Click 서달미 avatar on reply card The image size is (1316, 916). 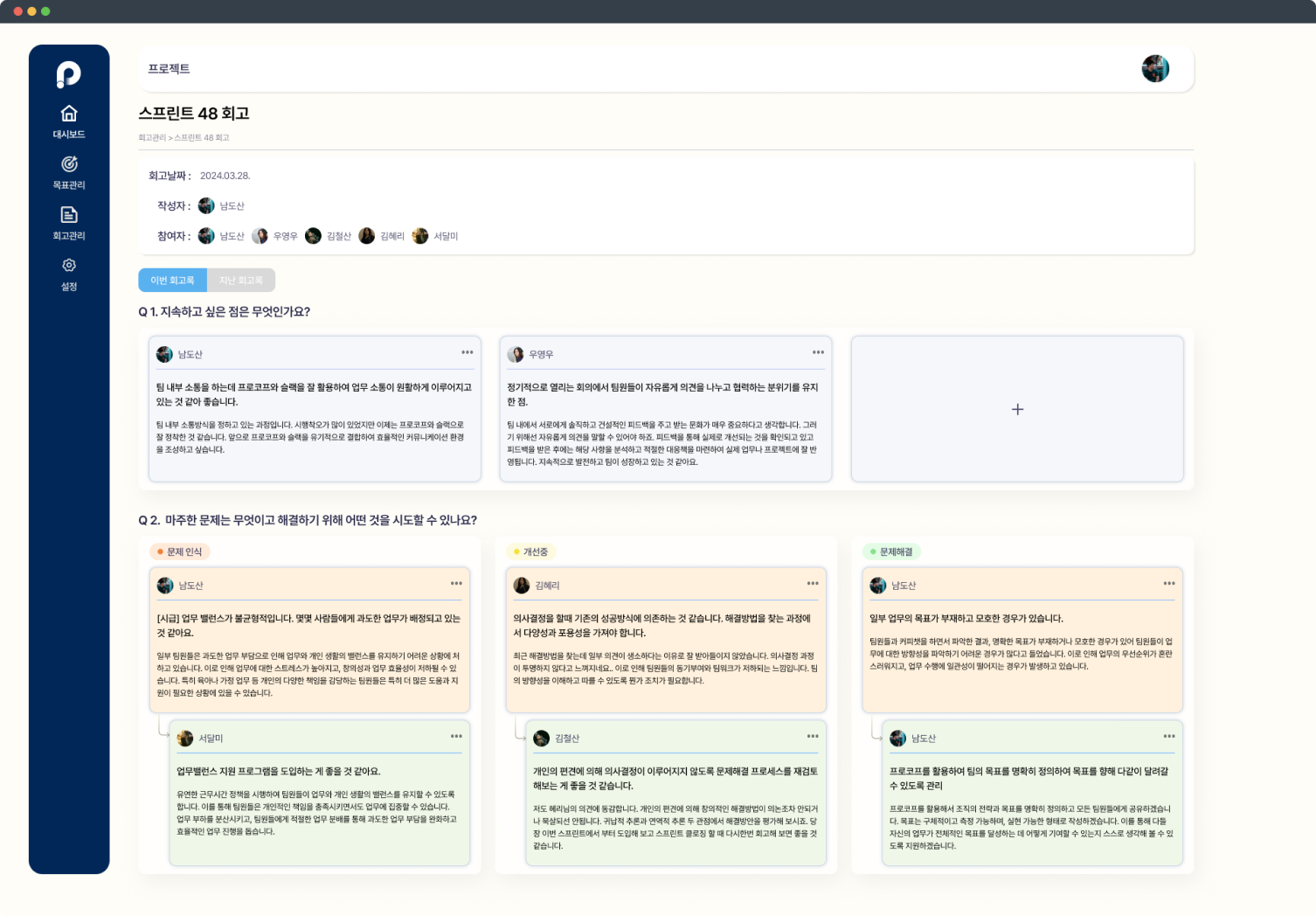click(185, 739)
